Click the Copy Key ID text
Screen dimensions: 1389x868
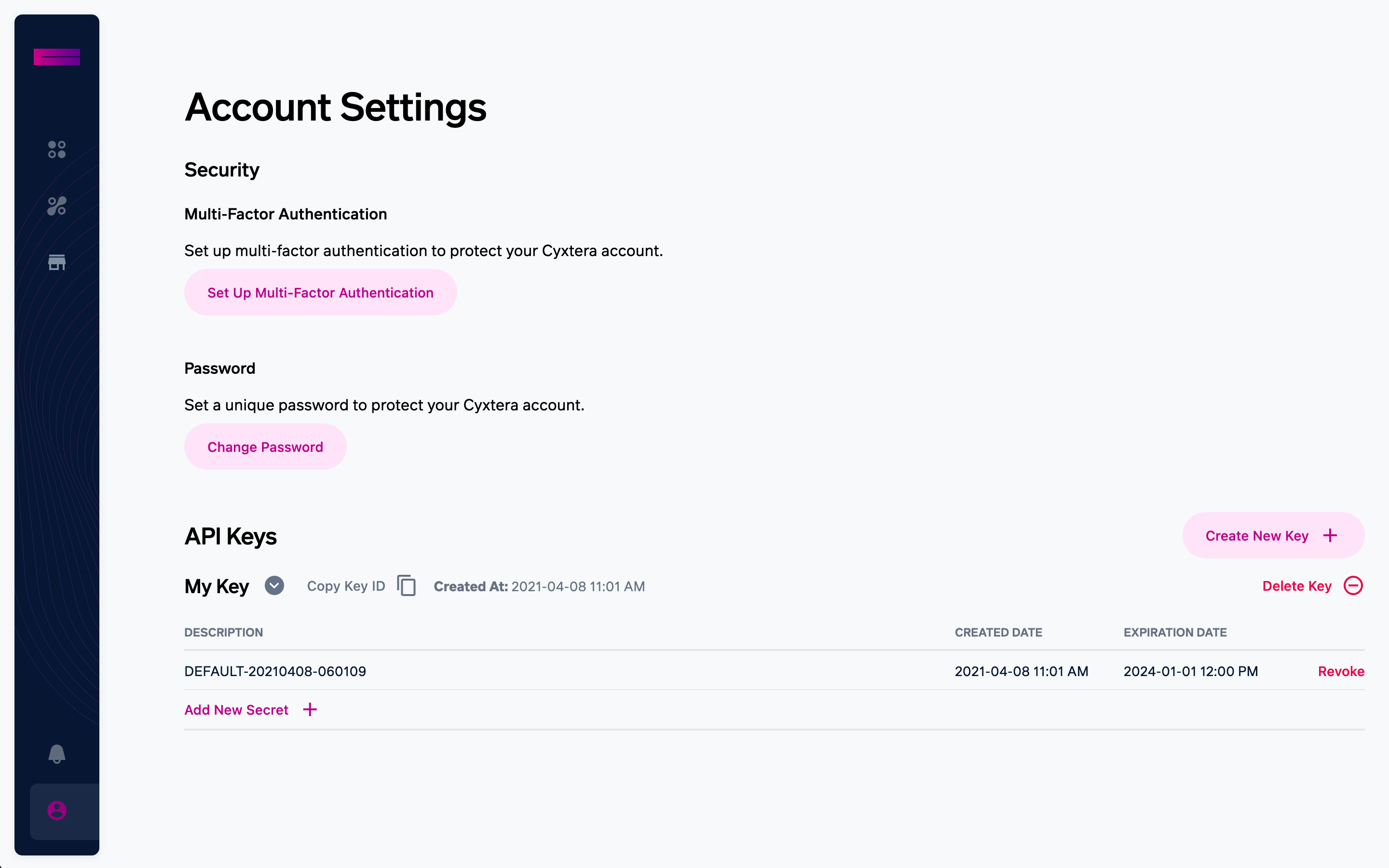pyautogui.click(x=346, y=586)
